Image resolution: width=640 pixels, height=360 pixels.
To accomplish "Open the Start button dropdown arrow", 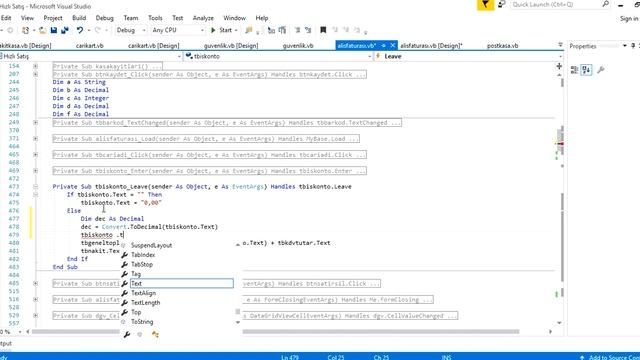I will point(236,30).
